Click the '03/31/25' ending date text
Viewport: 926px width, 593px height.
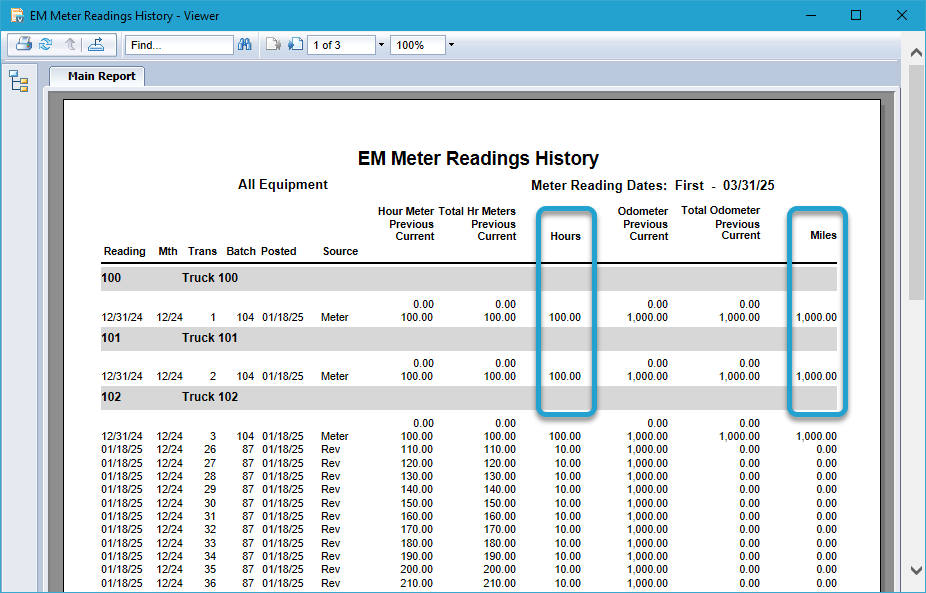pyautogui.click(x=748, y=185)
